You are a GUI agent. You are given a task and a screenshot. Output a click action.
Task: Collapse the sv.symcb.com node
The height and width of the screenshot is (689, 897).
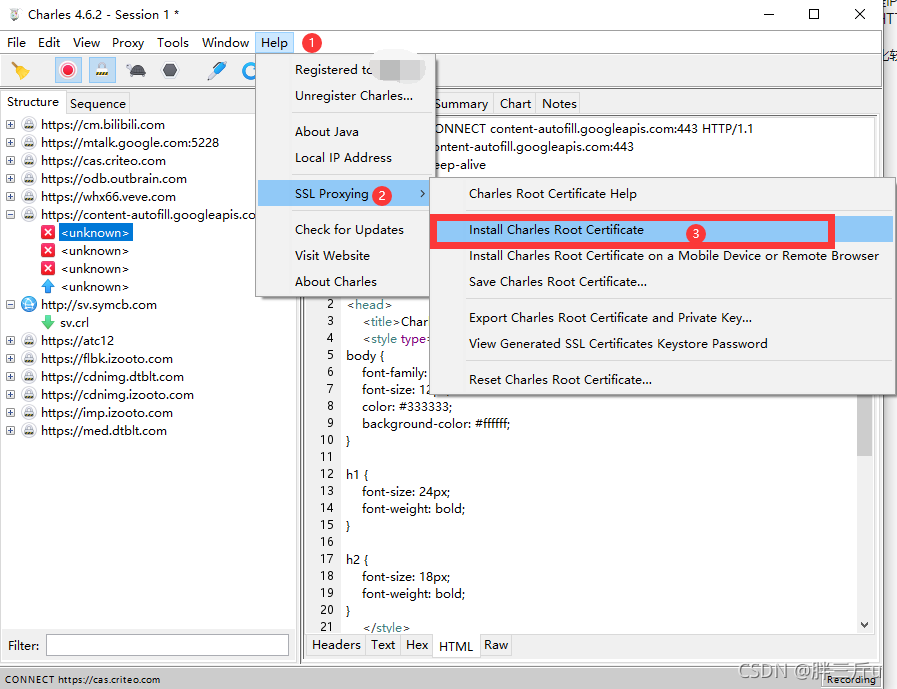[10, 304]
